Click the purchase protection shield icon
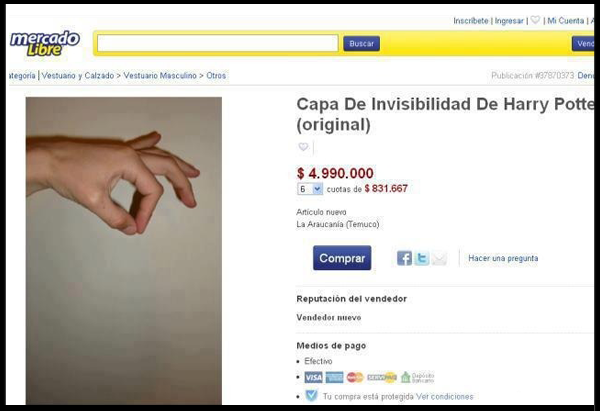Image resolution: width=601 pixels, height=411 pixels. pos(311,396)
